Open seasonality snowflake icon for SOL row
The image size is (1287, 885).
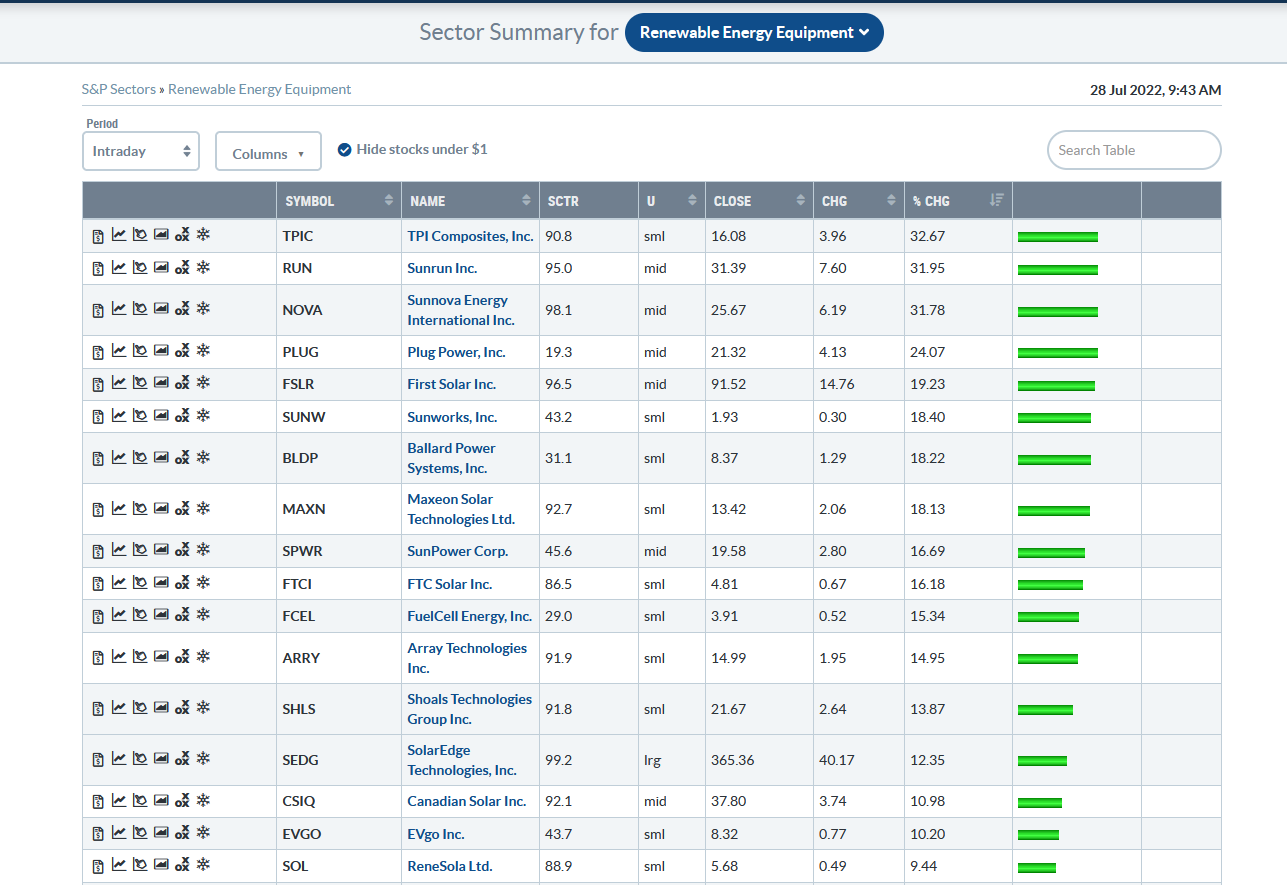point(203,865)
